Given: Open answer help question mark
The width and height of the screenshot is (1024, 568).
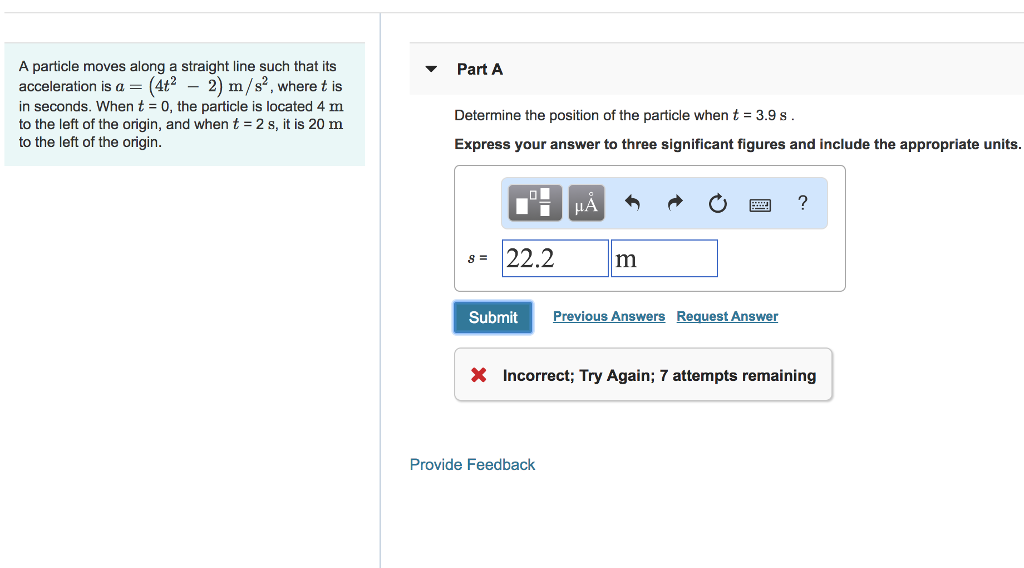Looking at the screenshot, I should pos(802,203).
